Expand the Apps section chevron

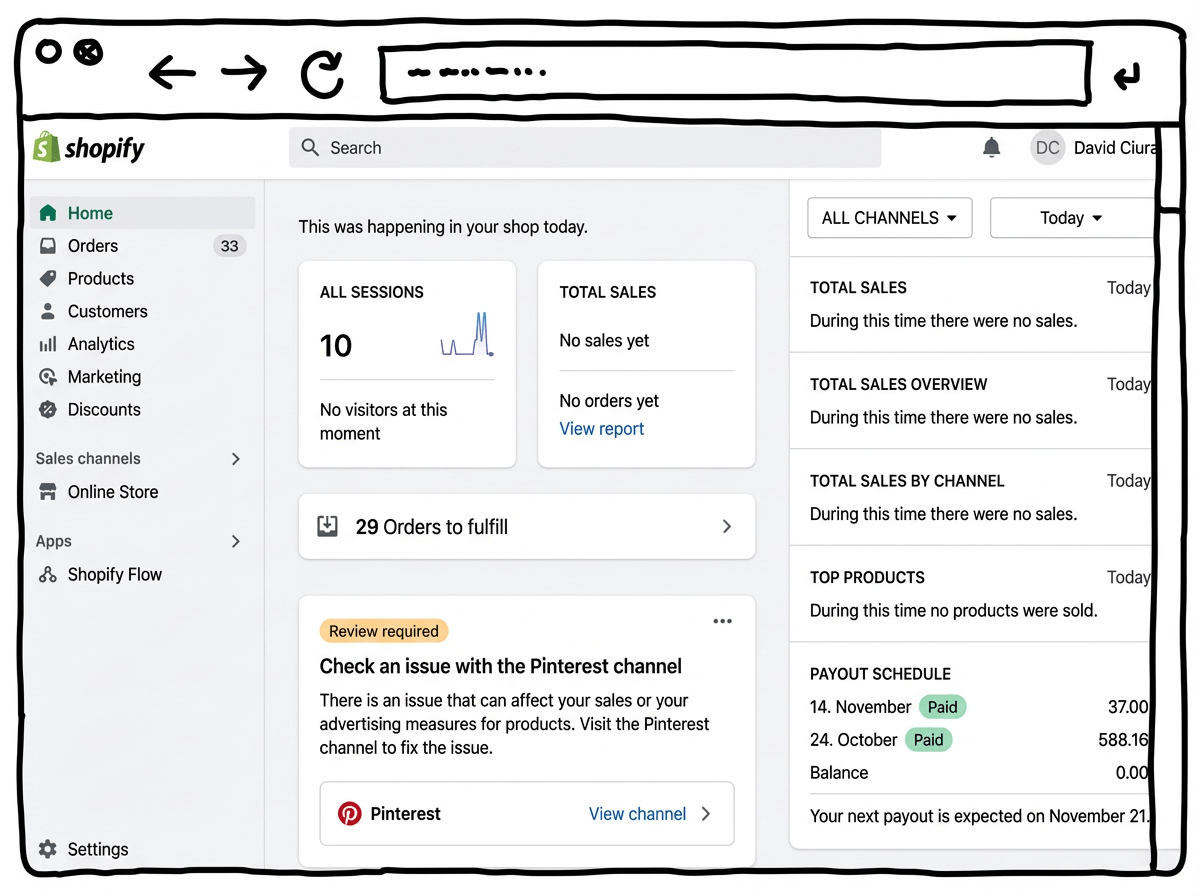(236, 541)
